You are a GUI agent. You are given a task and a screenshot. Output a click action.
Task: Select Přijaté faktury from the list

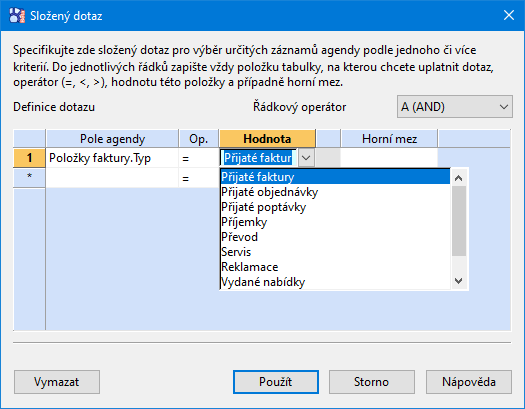tap(335, 177)
